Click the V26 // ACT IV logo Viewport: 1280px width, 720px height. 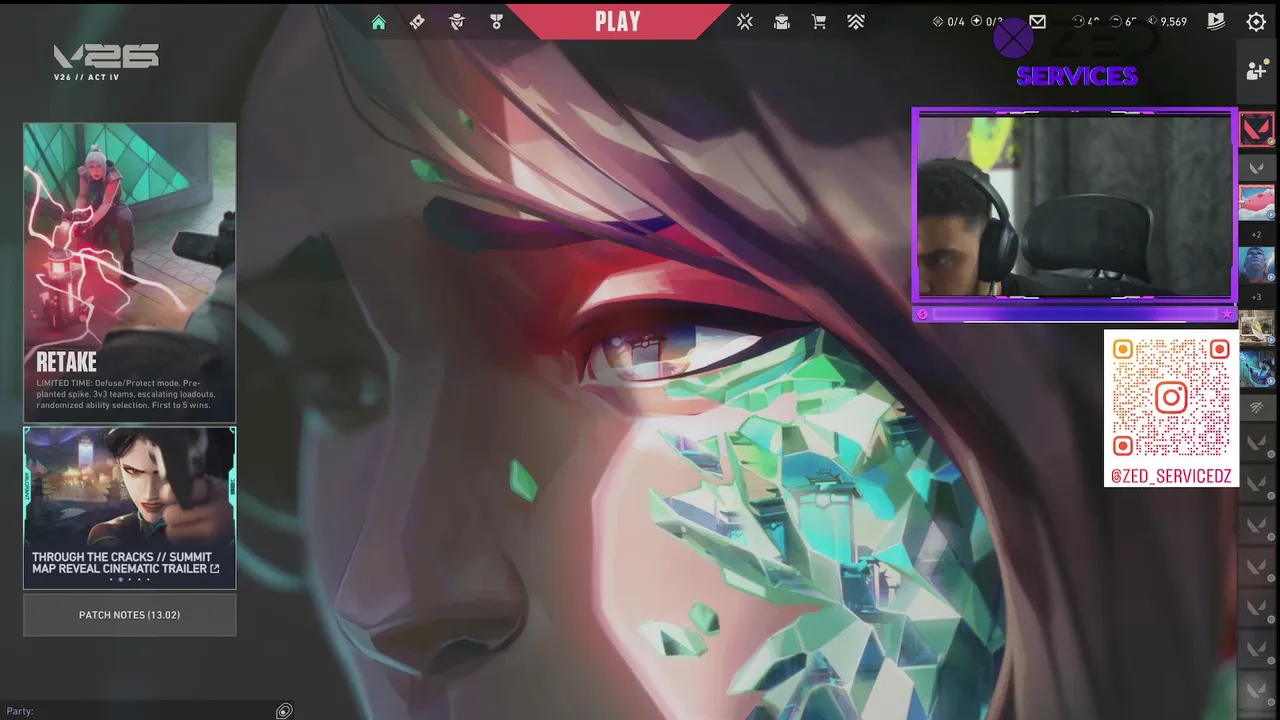(x=106, y=62)
